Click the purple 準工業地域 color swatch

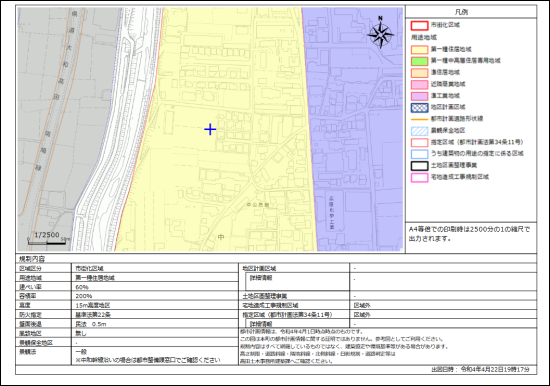pyautogui.click(x=419, y=96)
